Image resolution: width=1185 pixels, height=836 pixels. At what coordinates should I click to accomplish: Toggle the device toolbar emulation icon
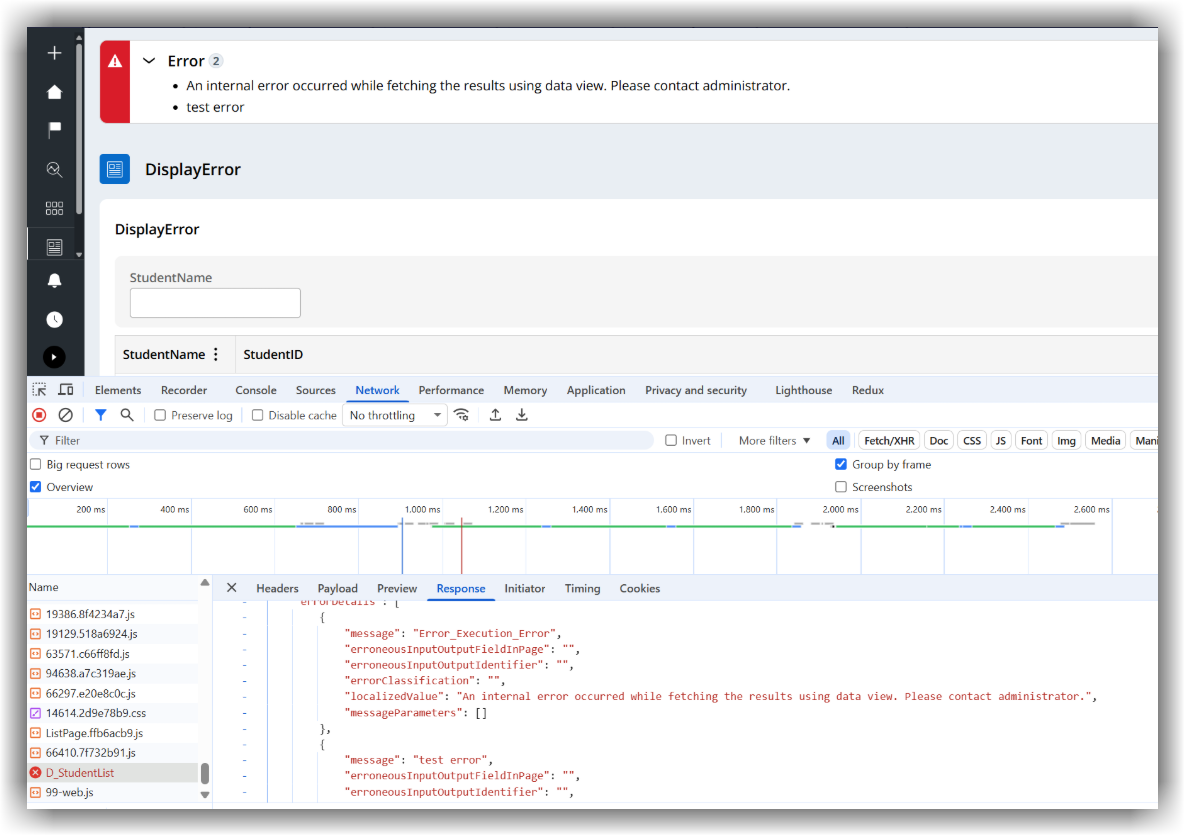[x=65, y=389]
